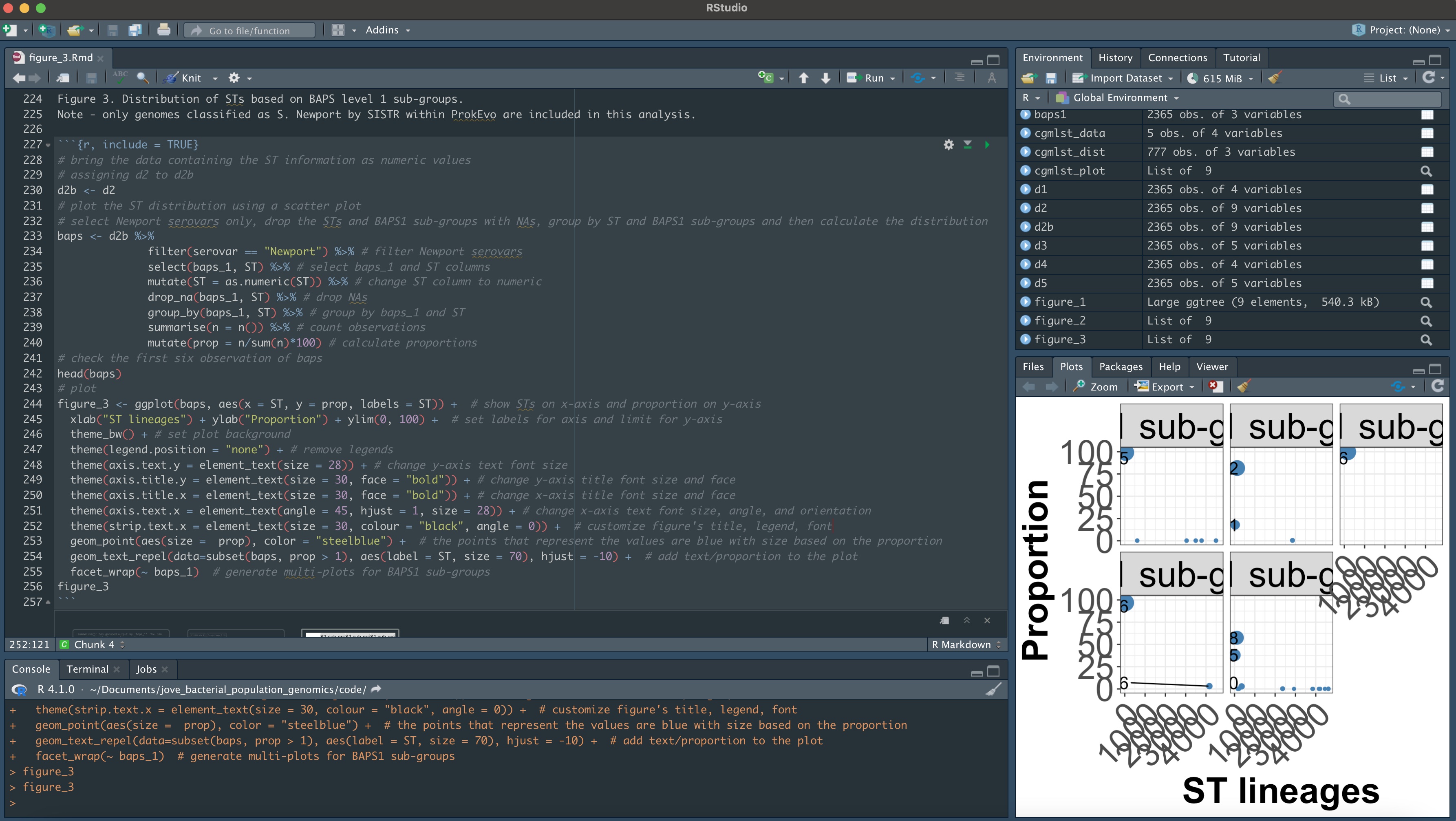
Task: Click the Zoom plot button
Action: (1096, 387)
